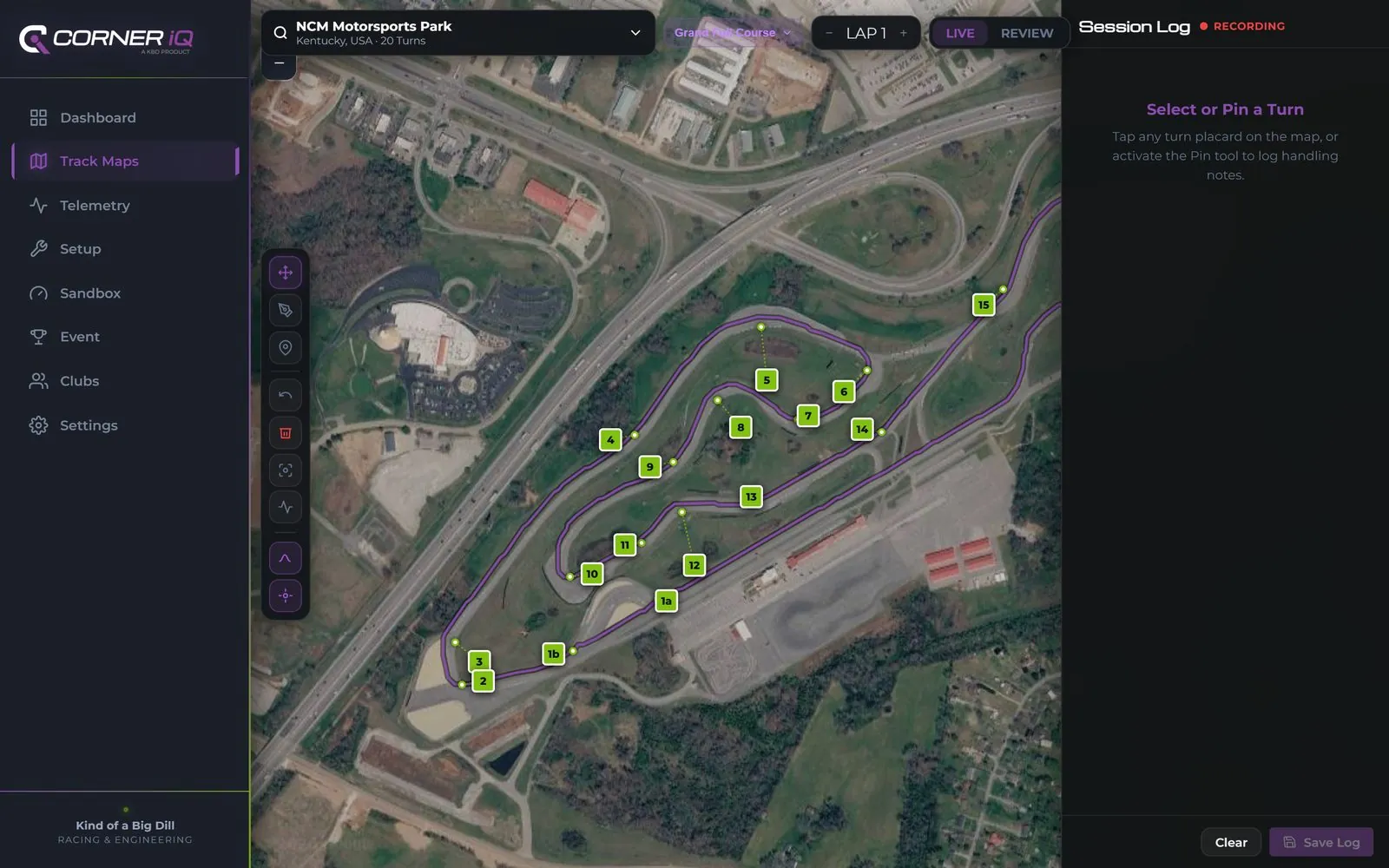The image size is (1389, 868).
Task: Decrease the lap number
Action: click(x=829, y=33)
